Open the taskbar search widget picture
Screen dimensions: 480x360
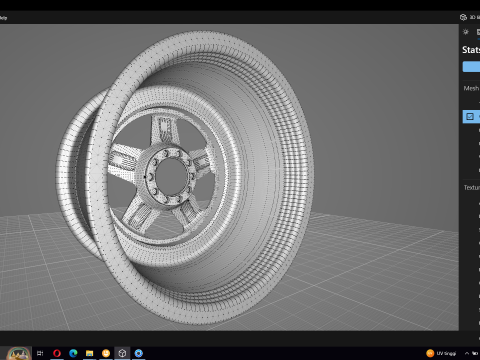19,353
